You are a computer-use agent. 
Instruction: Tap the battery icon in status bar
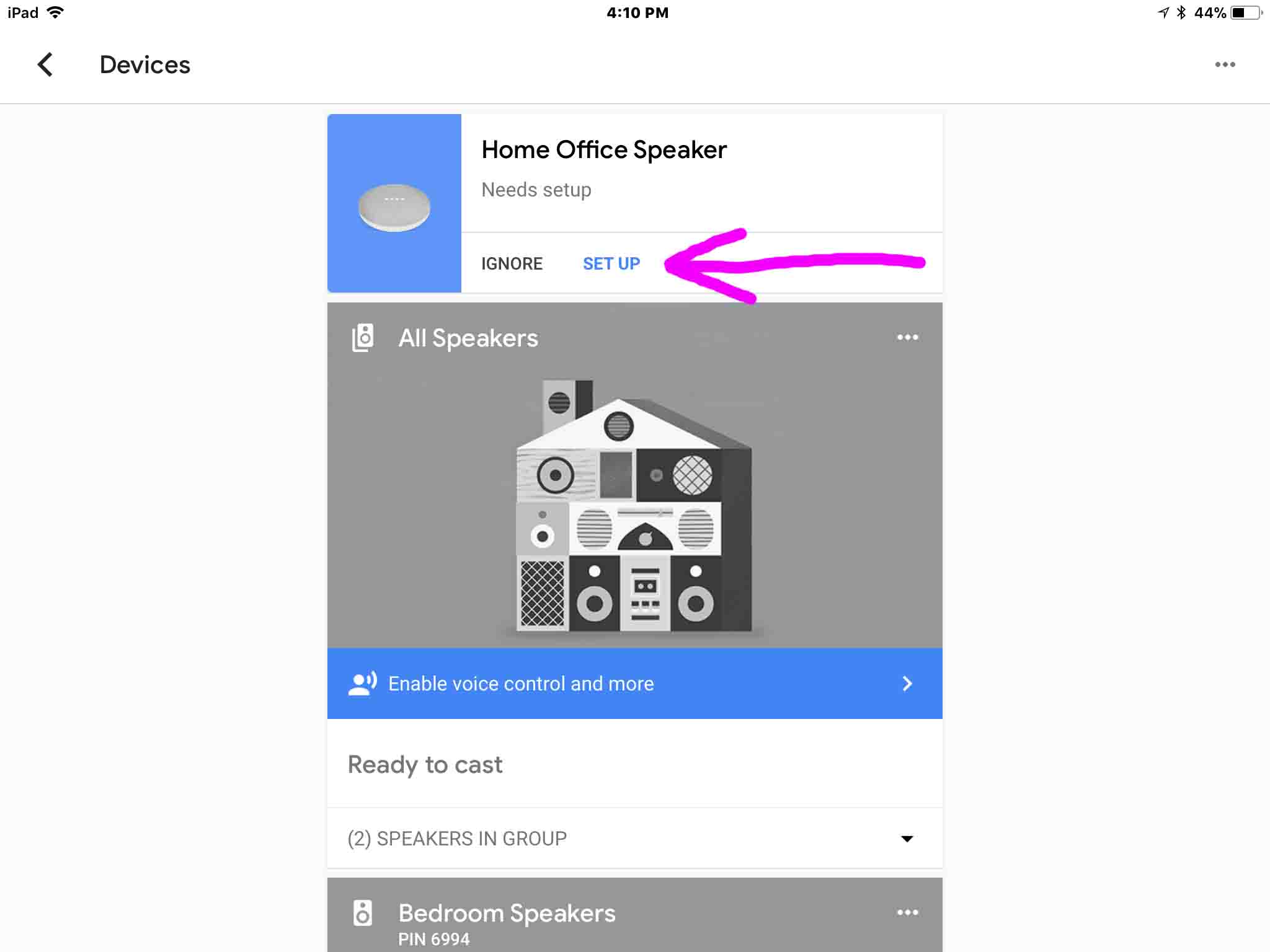click(x=1246, y=12)
